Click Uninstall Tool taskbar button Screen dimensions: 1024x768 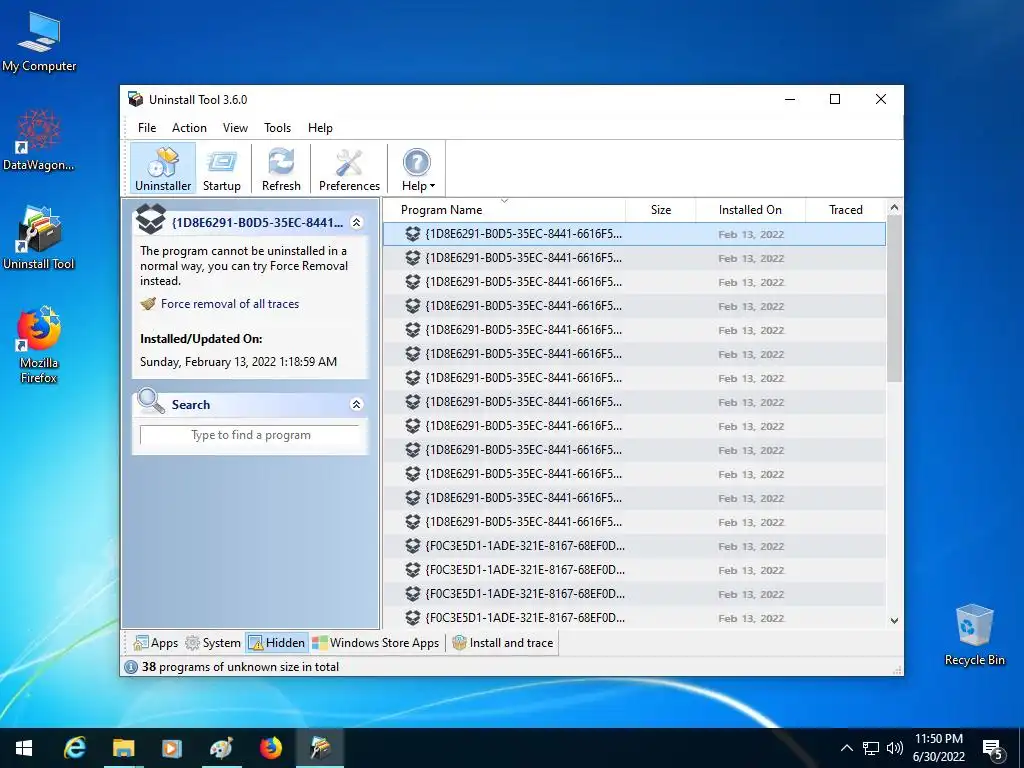pyautogui.click(x=320, y=748)
